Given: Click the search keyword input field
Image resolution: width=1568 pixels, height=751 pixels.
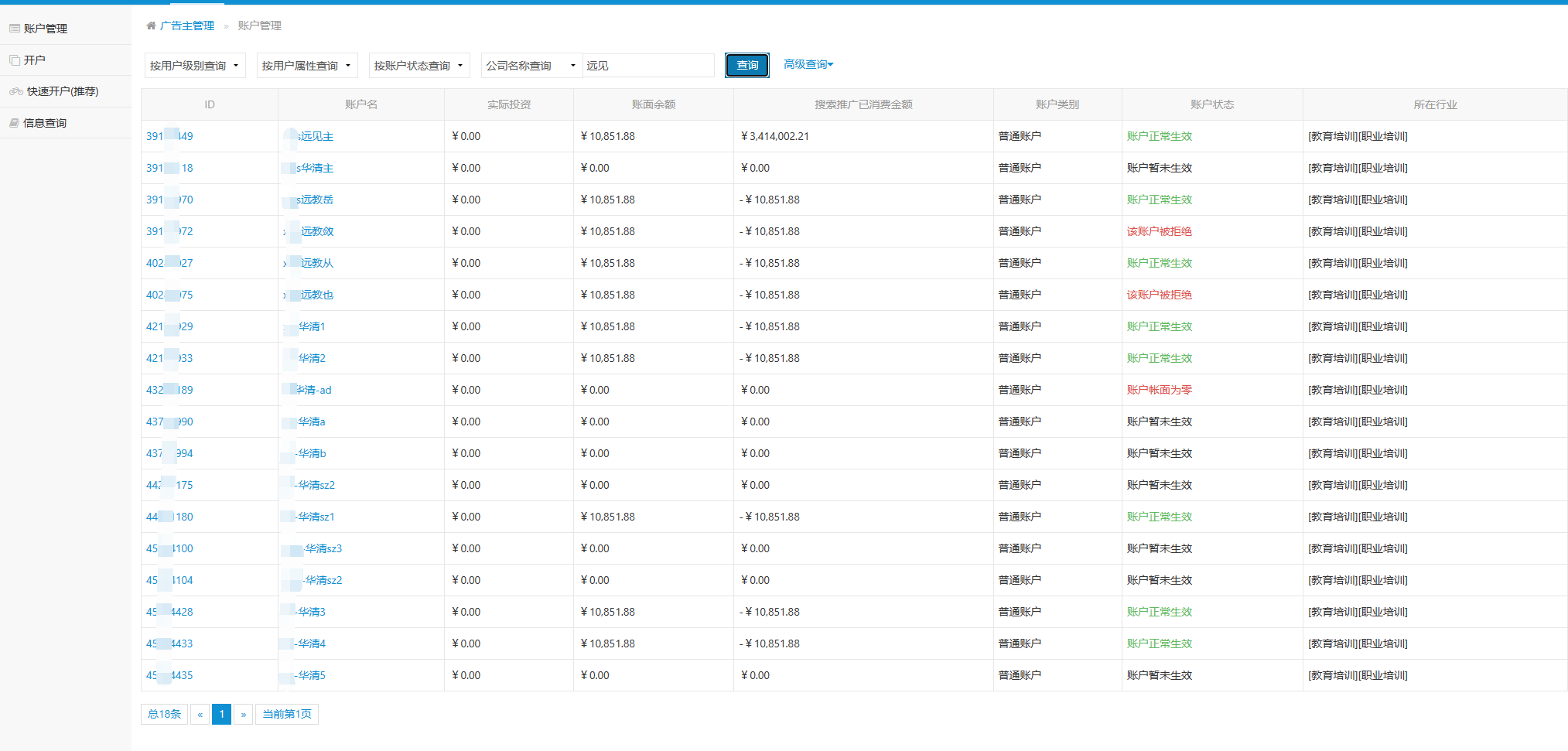Looking at the screenshot, I should tap(648, 66).
